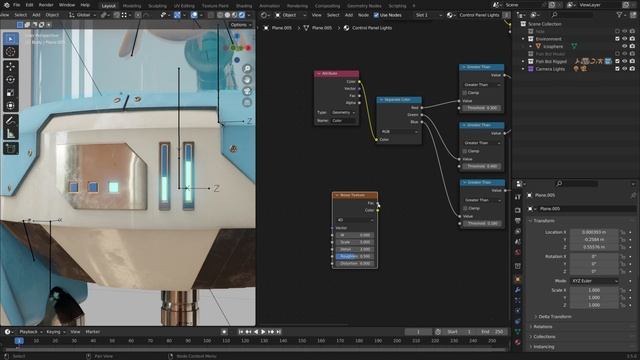Adjust the Noise Texture Roughness slider

tap(354, 256)
